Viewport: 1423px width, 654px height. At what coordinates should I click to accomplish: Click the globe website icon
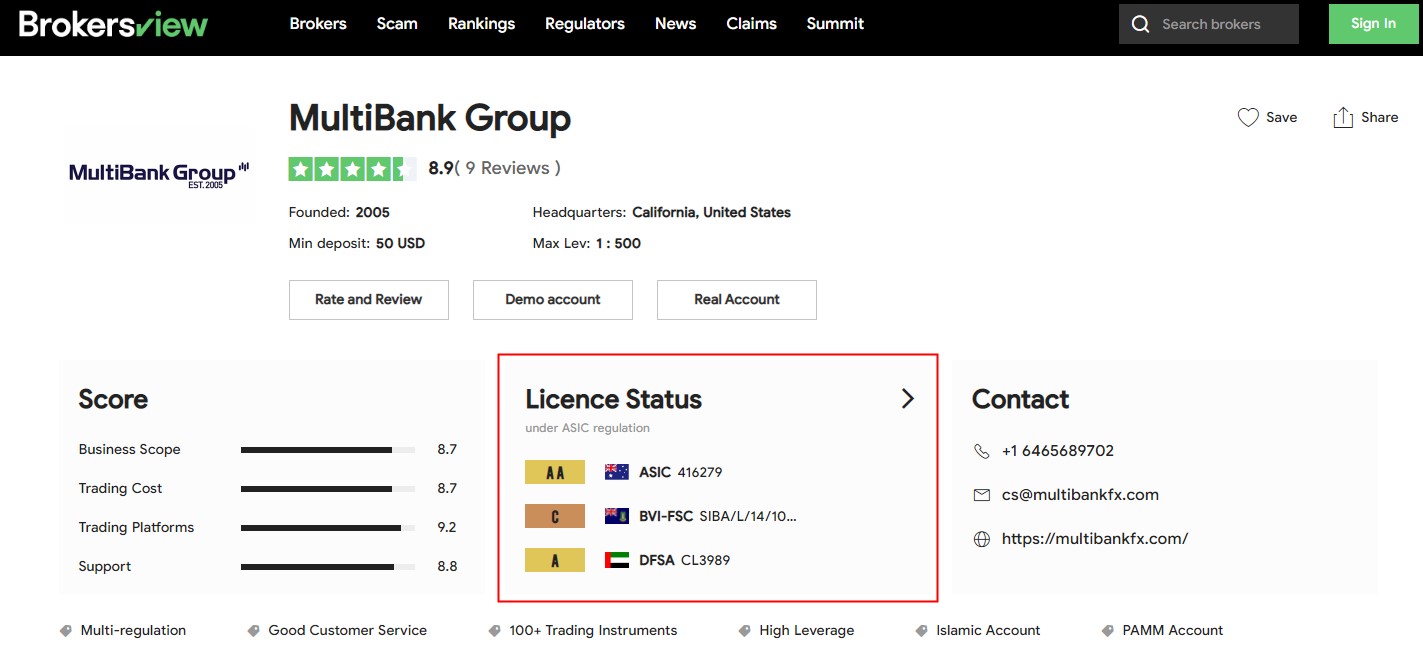[981, 539]
